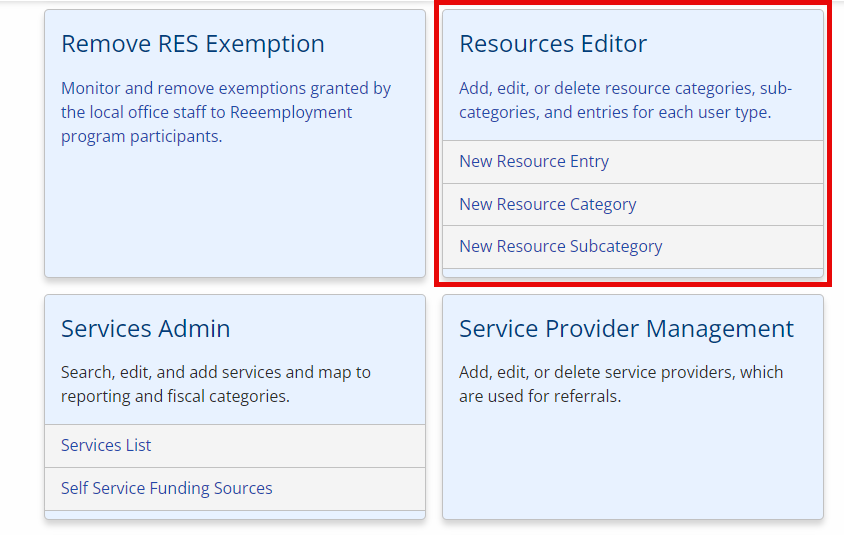Viewport: 844px width, 535px height.
Task: Click empty area in Remove RES Exemption card
Action: coord(235,220)
